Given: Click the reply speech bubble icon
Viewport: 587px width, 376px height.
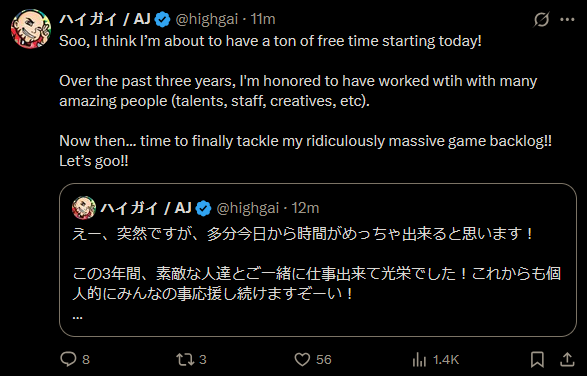Looking at the screenshot, I should [x=68, y=359].
